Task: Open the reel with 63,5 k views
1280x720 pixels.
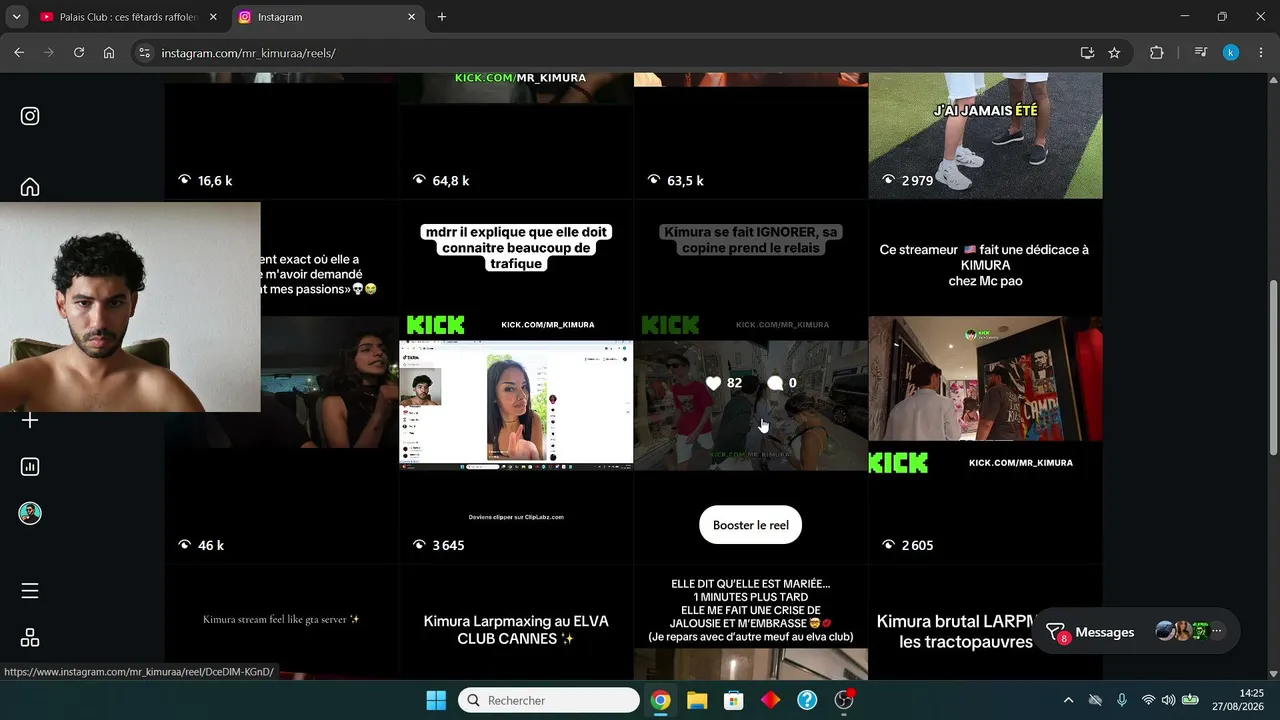Action: pyautogui.click(x=750, y=136)
